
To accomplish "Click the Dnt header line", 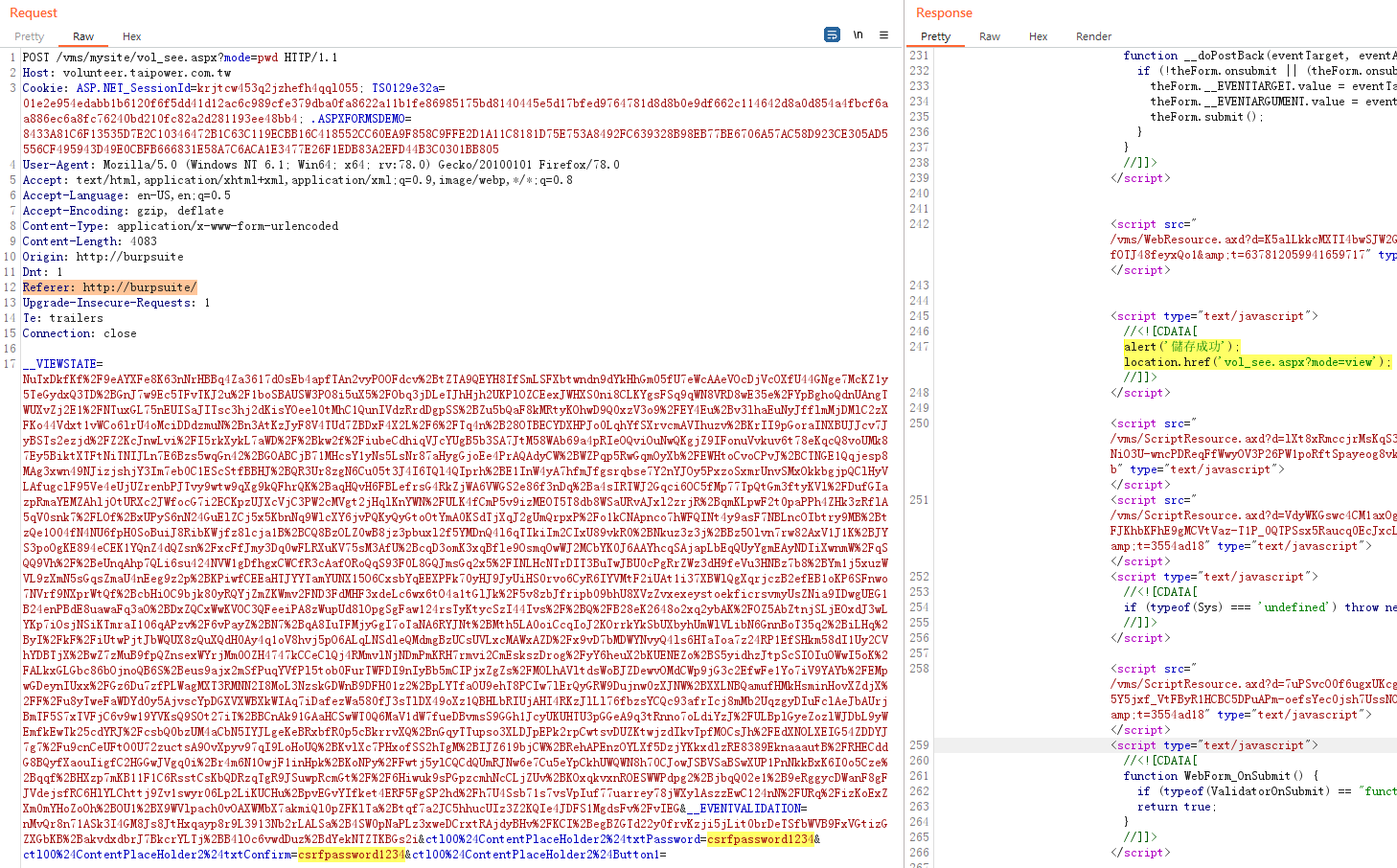I will (43, 272).
